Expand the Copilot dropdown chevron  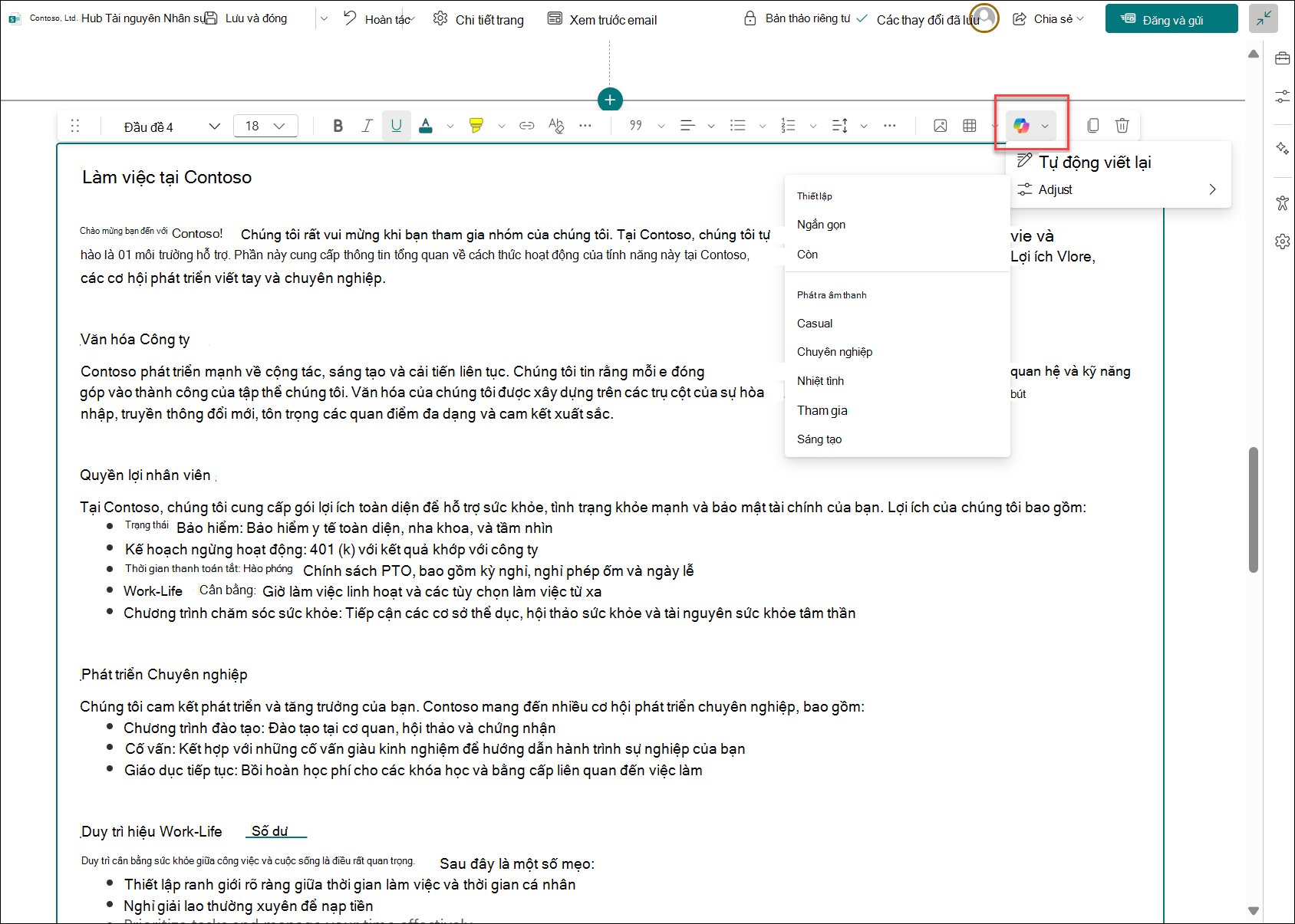(1045, 126)
